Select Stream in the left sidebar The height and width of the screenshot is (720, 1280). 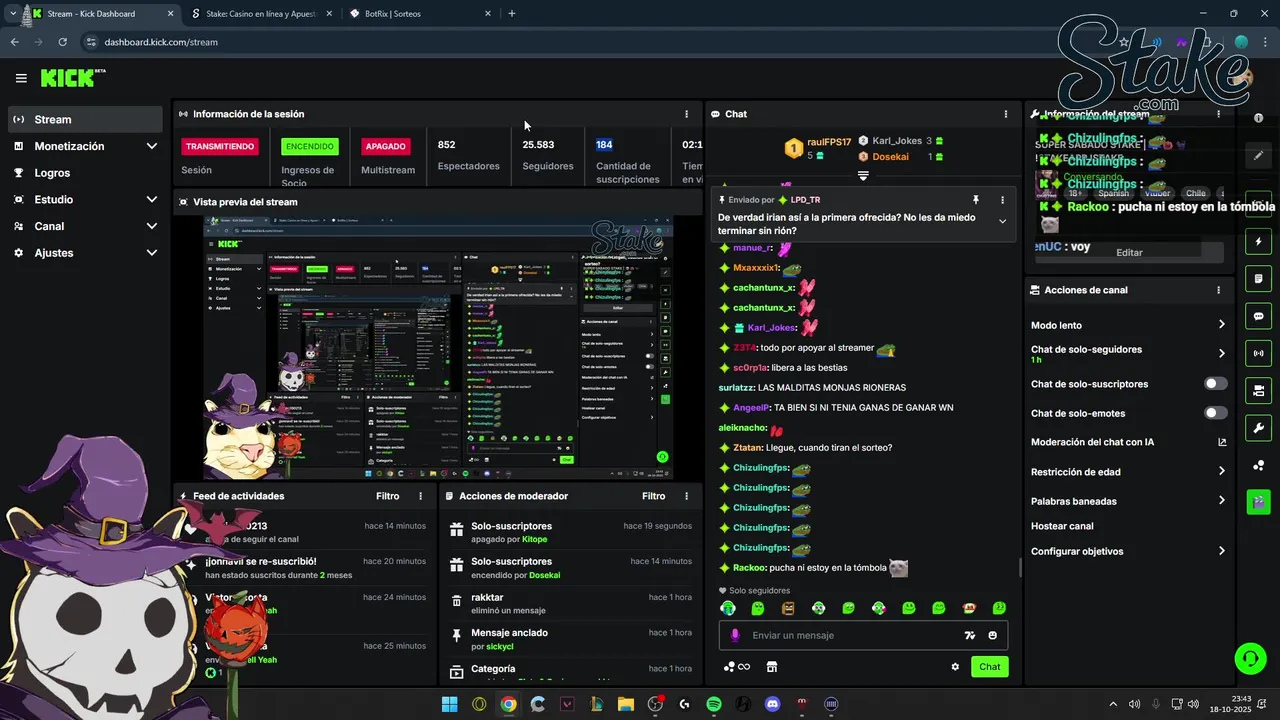85,119
